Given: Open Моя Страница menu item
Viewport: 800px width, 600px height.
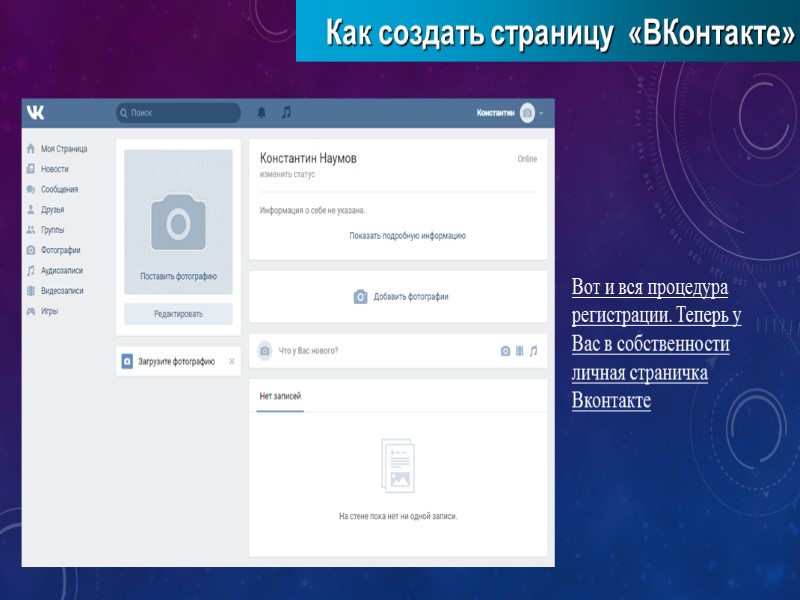Looking at the screenshot, I should coord(64,148).
